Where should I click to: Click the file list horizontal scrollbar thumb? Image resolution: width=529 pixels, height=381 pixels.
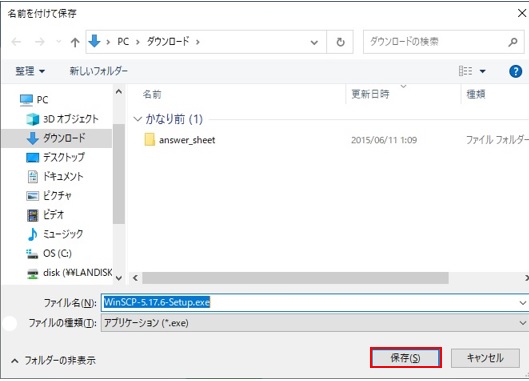click(296, 278)
